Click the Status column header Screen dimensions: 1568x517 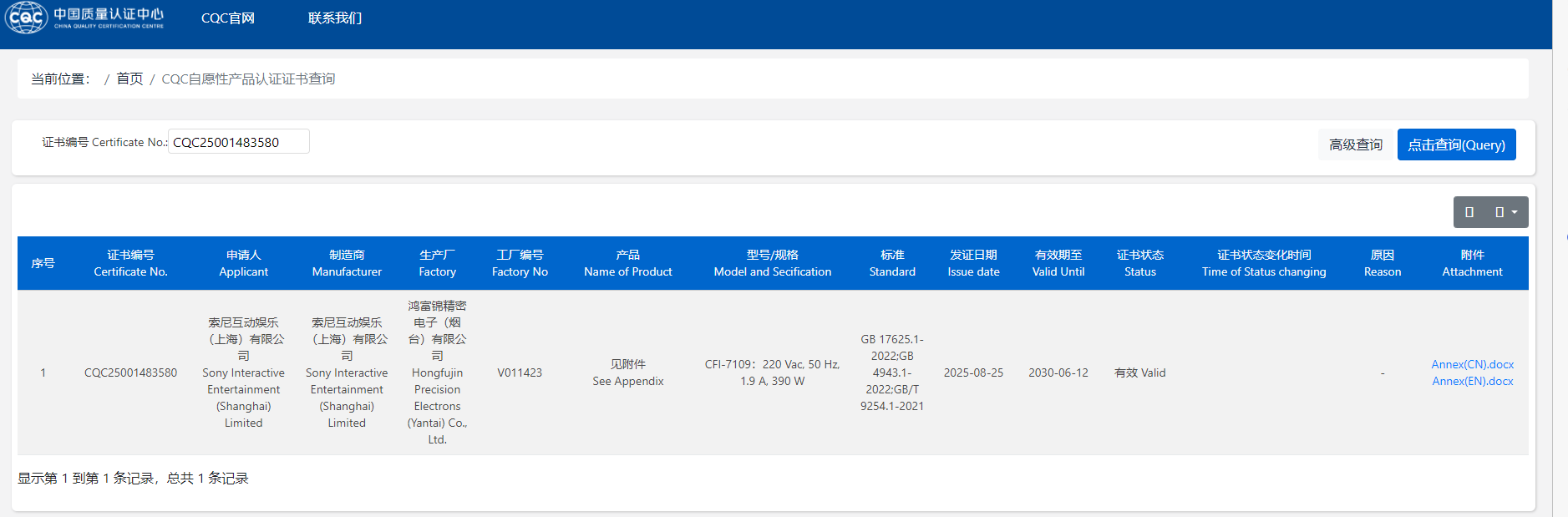click(1140, 263)
